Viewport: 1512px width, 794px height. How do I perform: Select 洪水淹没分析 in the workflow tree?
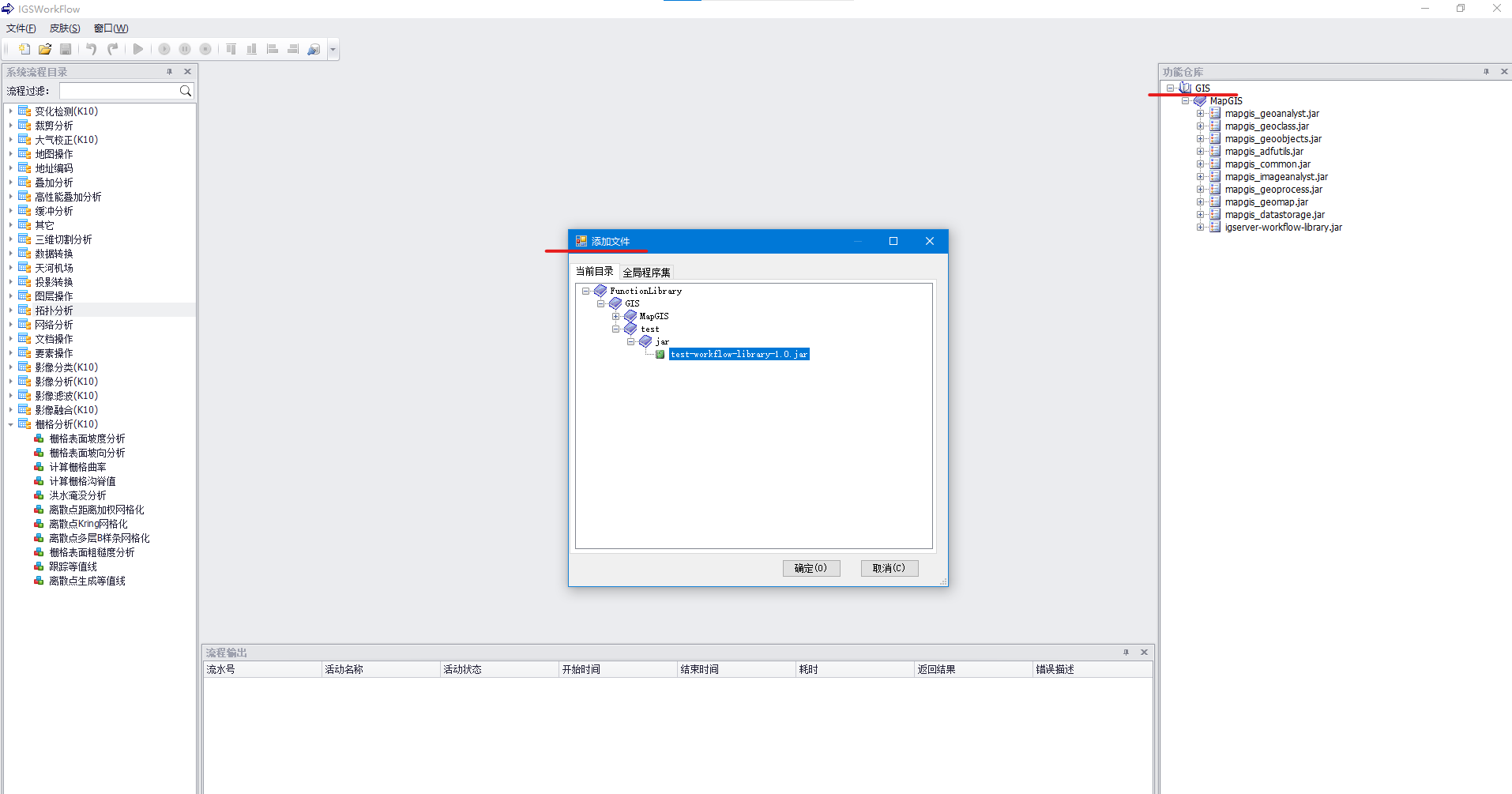pos(77,495)
